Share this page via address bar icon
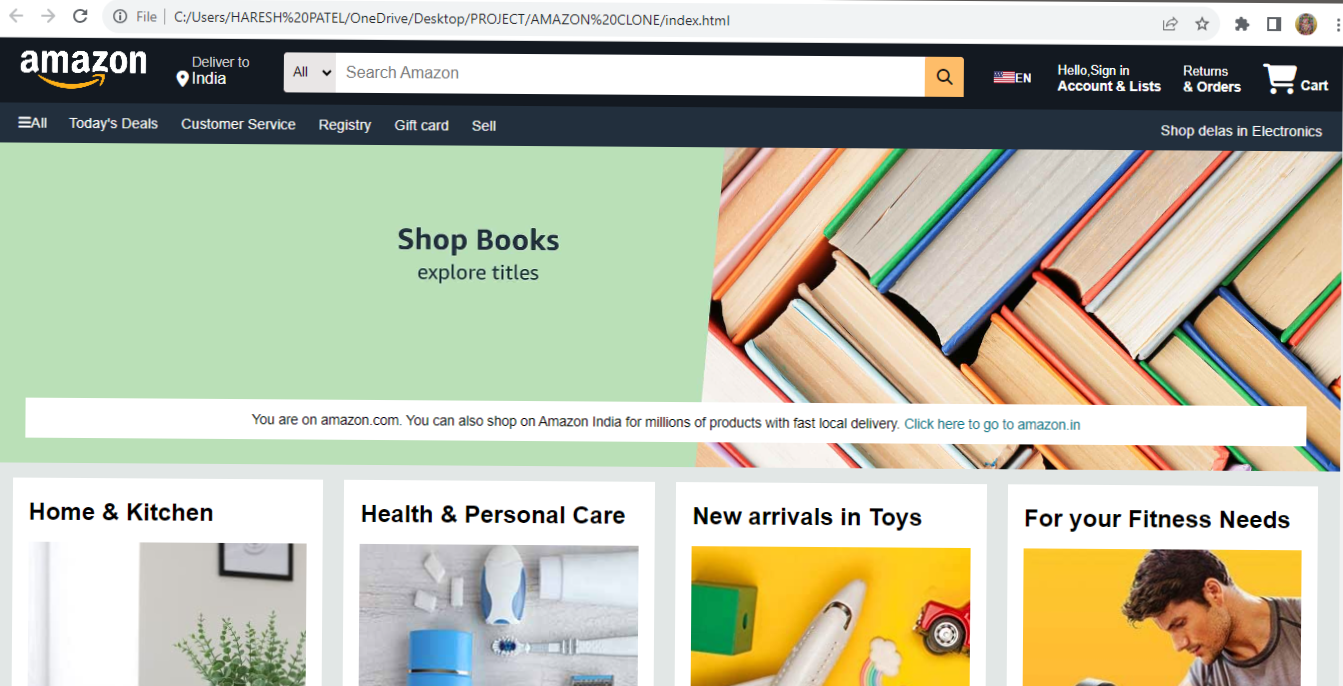1343x686 pixels. pyautogui.click(x=1170, y=23)
